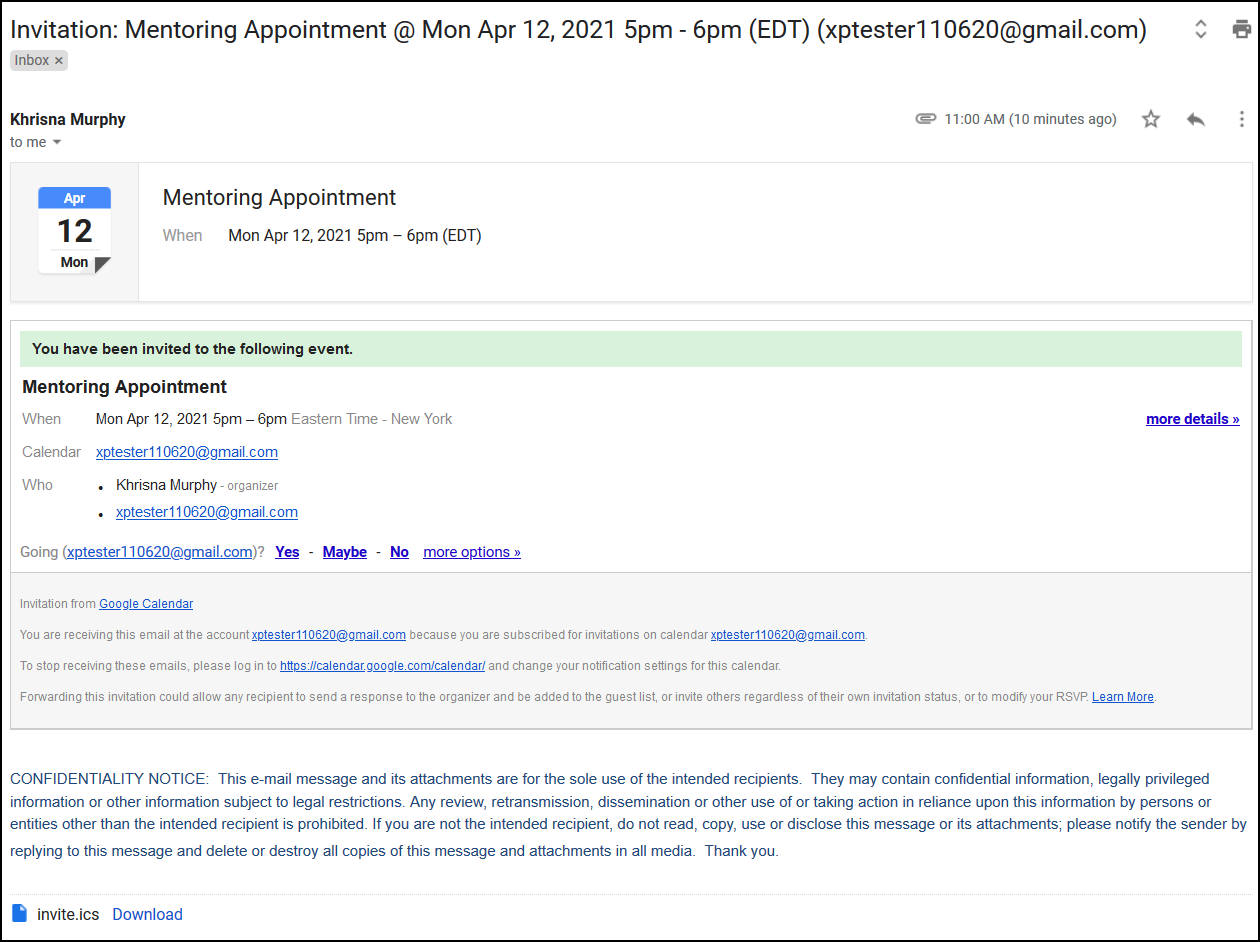This screenshot has width=1260, height=942.
Task: Click the Calendar row email address link
Action: (x=187, y=452)
